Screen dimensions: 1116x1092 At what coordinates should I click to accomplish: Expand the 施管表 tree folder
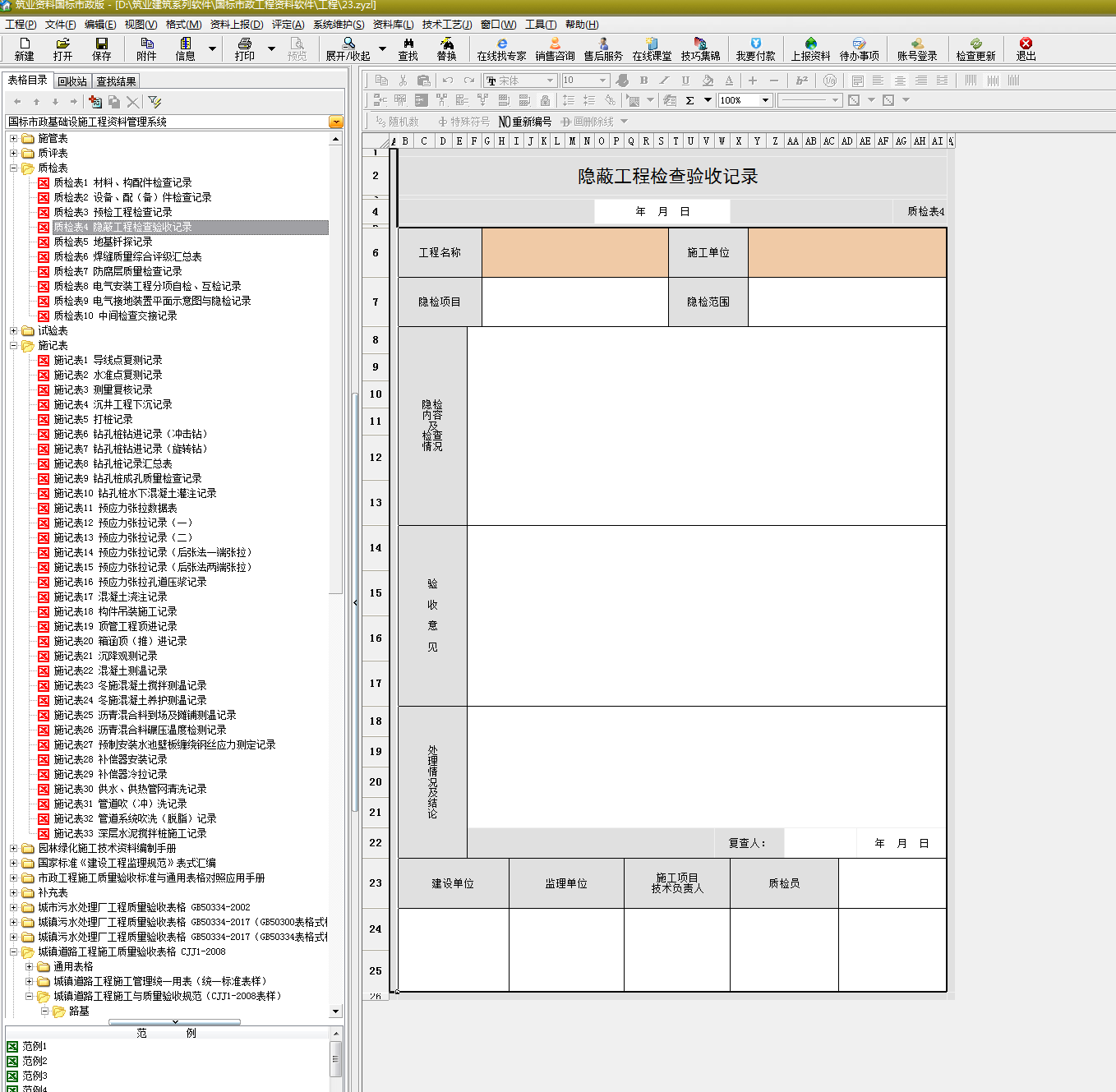(13, 138)
